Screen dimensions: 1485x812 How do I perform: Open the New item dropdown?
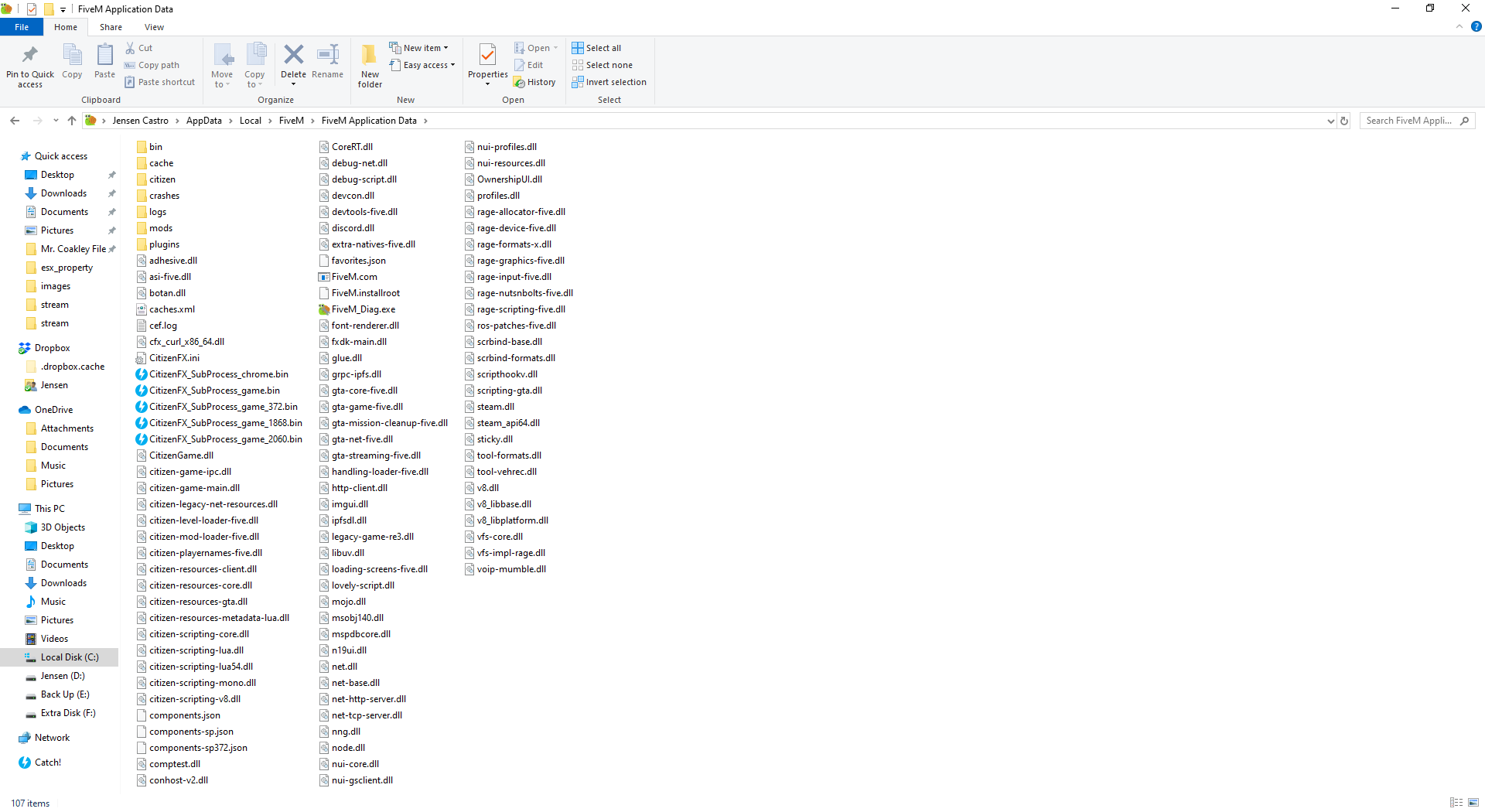click(x=418, y=48)
